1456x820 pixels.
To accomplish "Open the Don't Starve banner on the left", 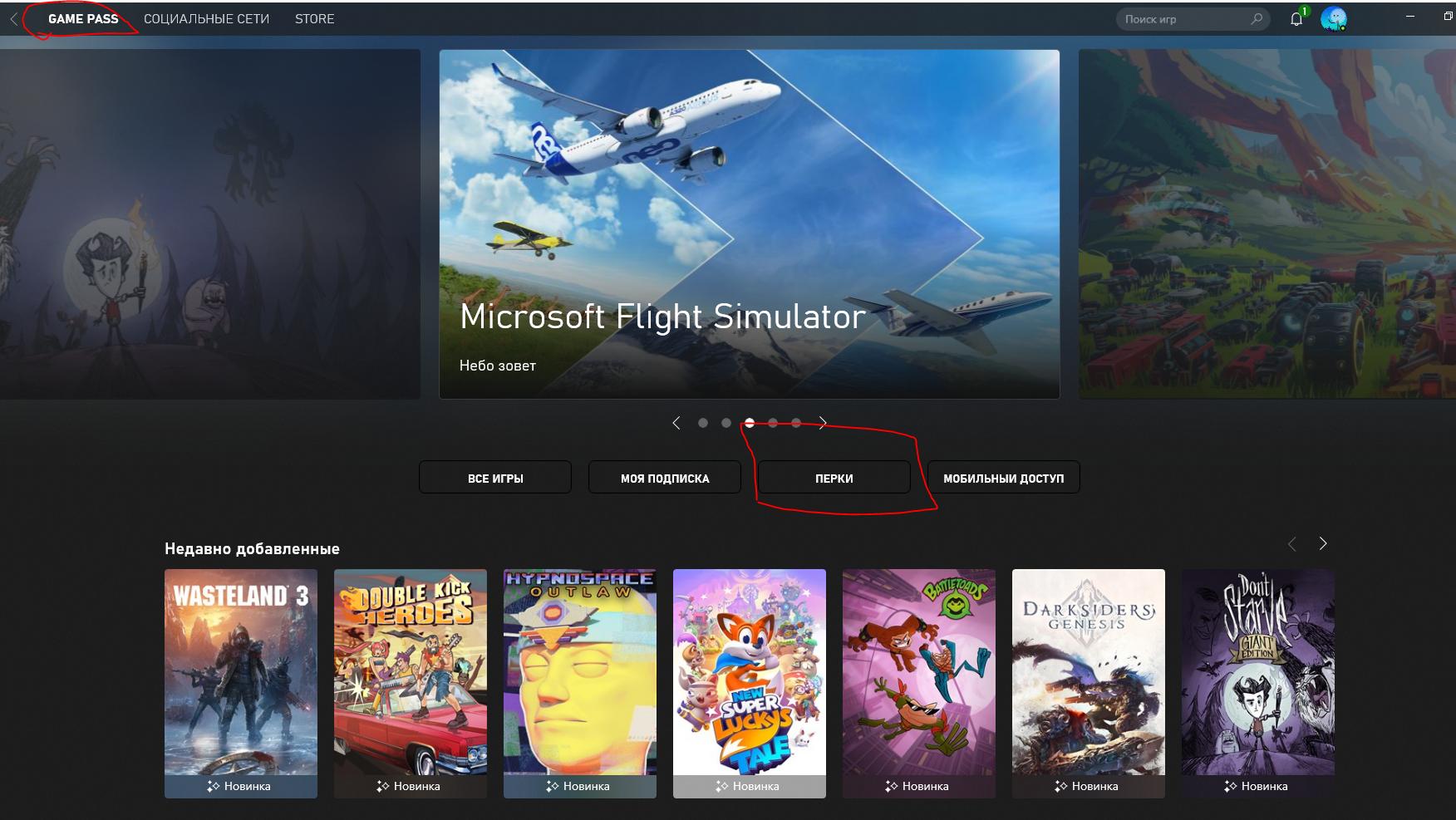I will point(210,224).
